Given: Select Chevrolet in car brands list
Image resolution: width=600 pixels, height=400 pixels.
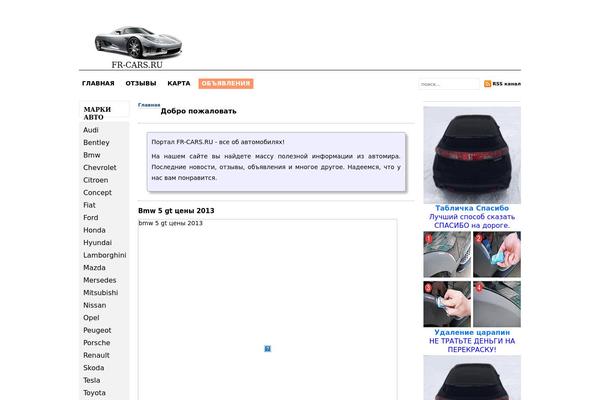Looking at the screenshot, I should point(99,168).
